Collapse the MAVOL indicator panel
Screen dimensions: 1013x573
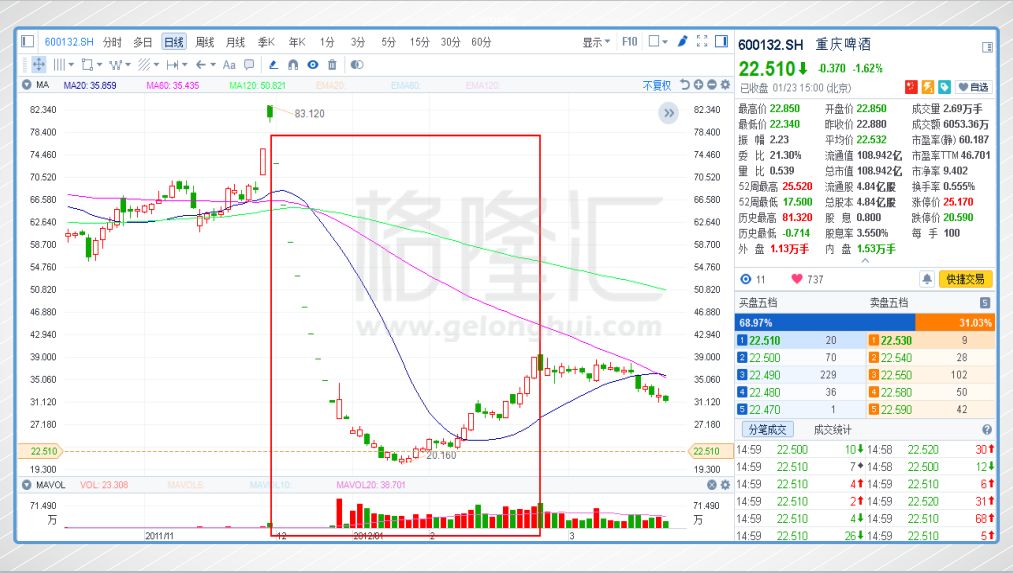26,484
